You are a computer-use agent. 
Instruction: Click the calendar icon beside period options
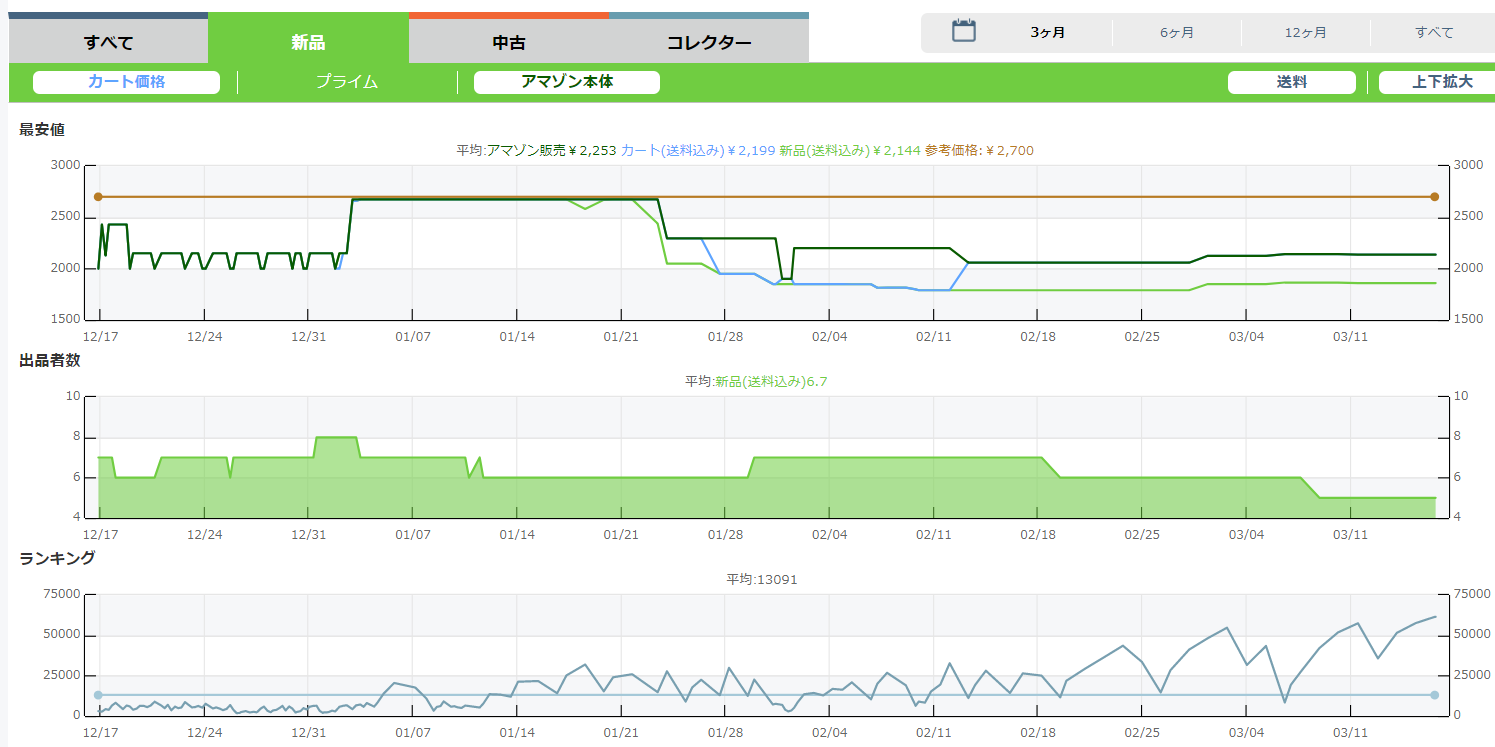[x=963, y=31]
